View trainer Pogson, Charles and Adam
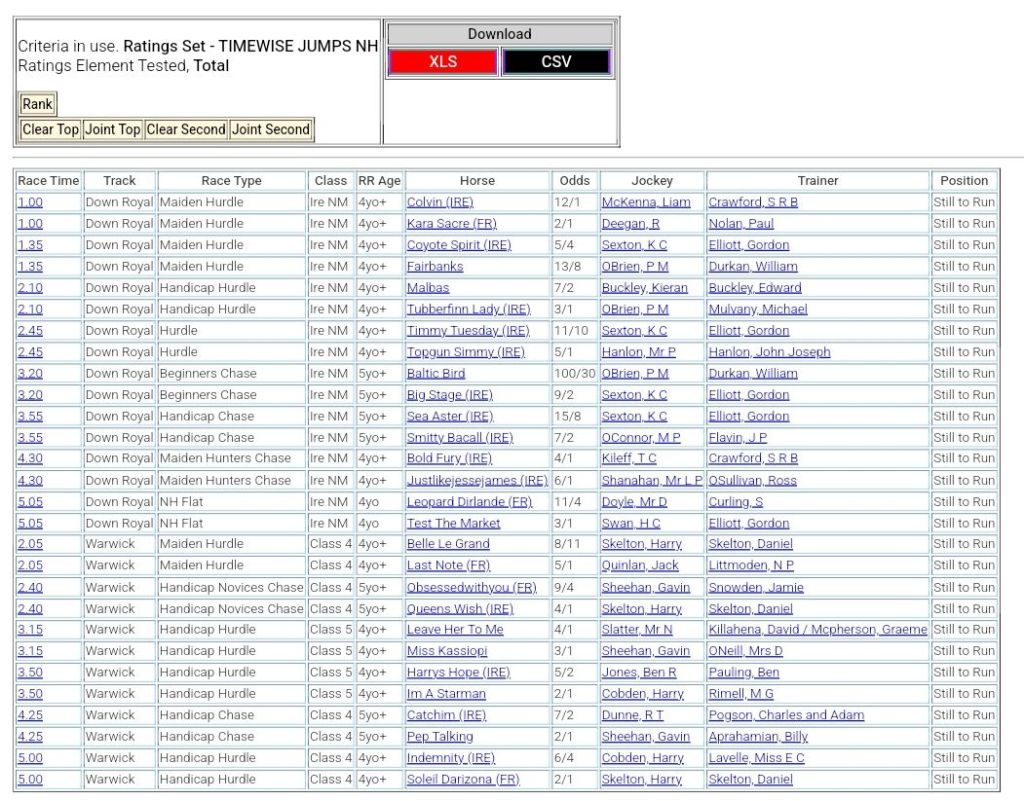 [x=786, y=715]
